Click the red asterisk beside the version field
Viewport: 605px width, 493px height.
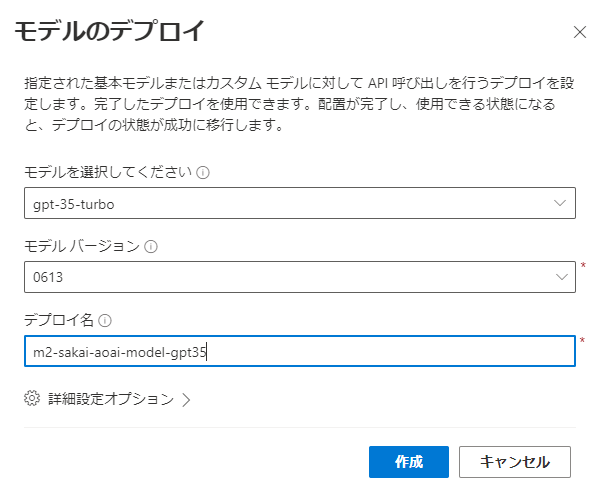(583, 266)
